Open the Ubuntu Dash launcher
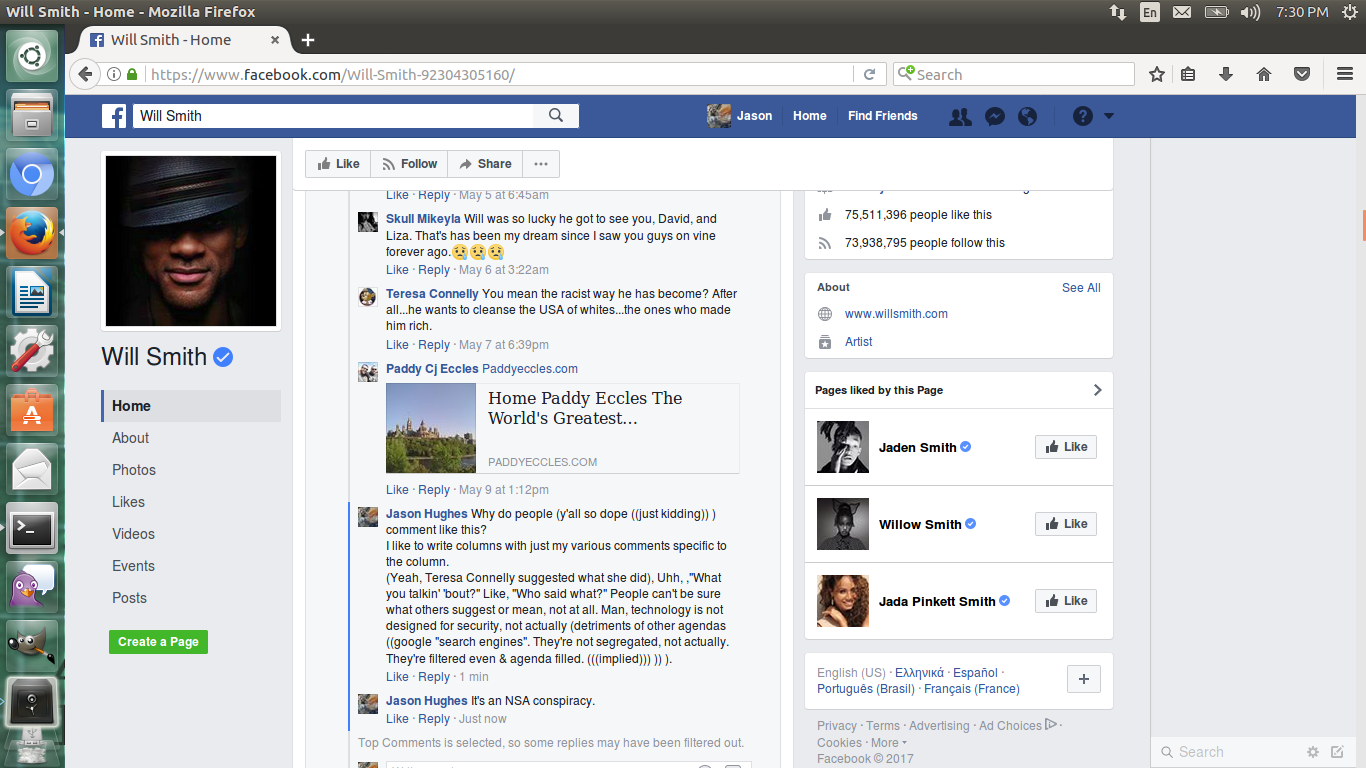1366x768 pixels. 32,56
